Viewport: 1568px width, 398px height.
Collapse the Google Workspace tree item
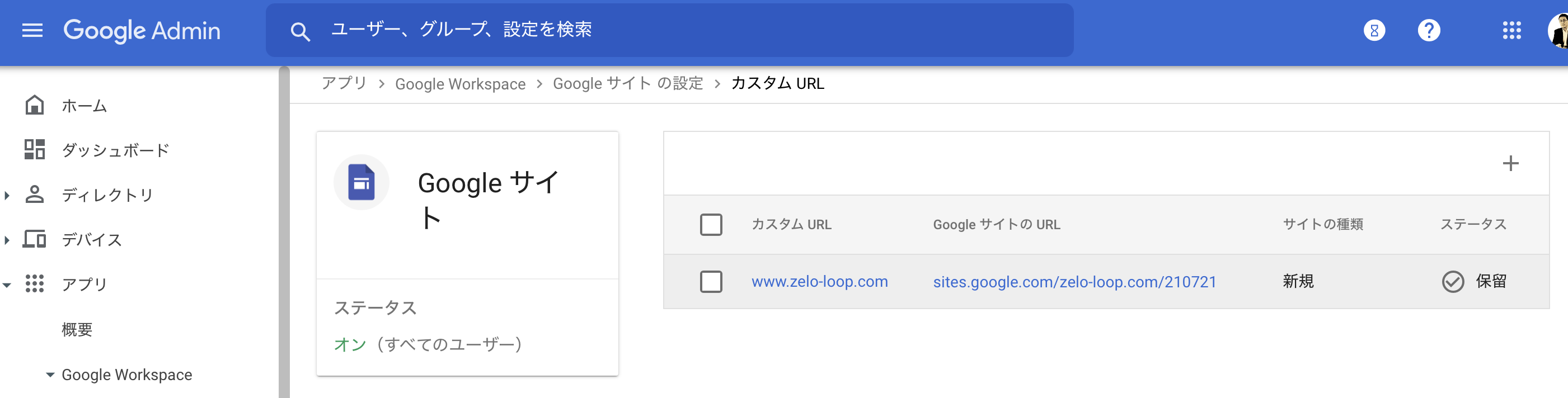pos(50,375)
